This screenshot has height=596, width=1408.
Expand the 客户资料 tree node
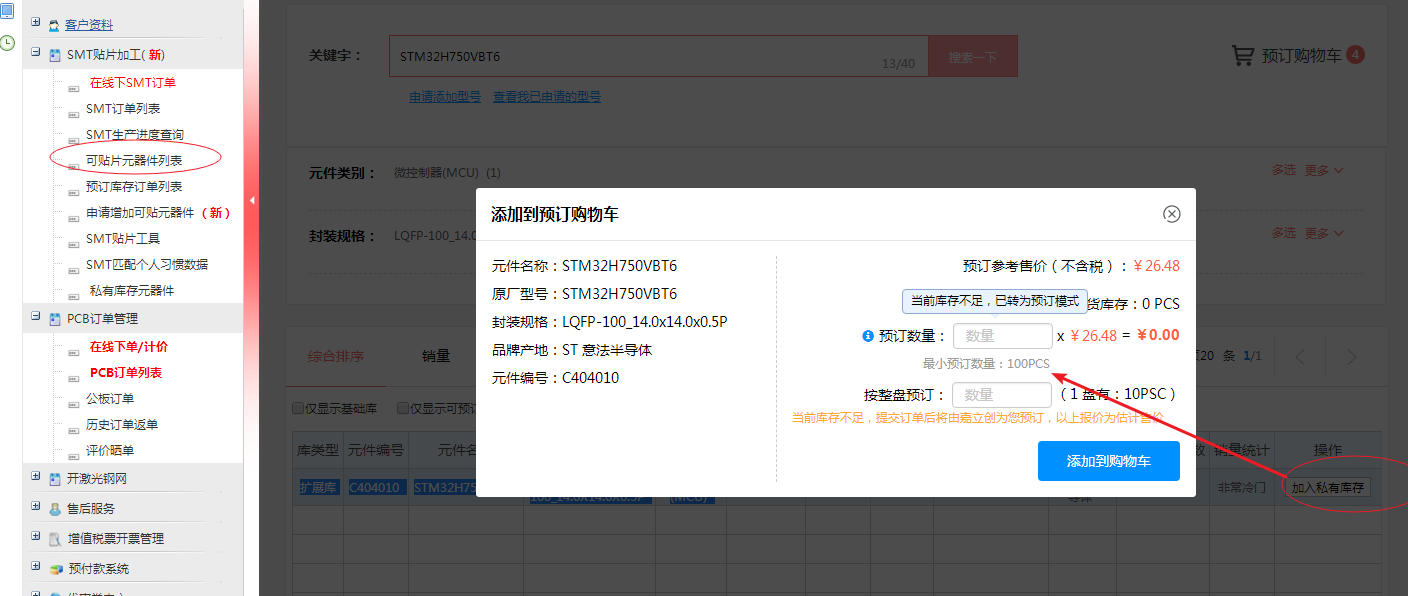click(x=36, y=23)
